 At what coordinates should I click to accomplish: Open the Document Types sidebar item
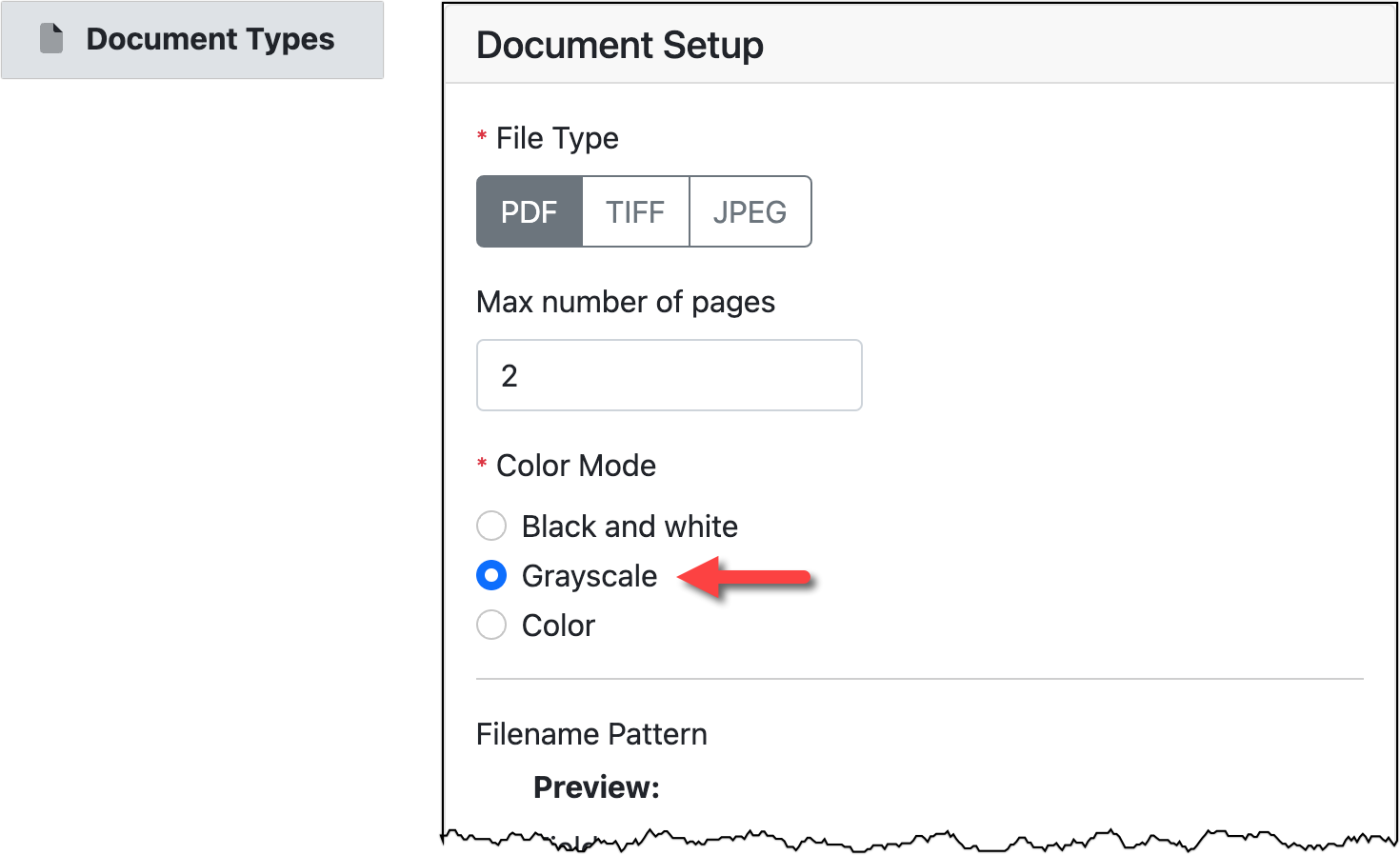(210, 39)
